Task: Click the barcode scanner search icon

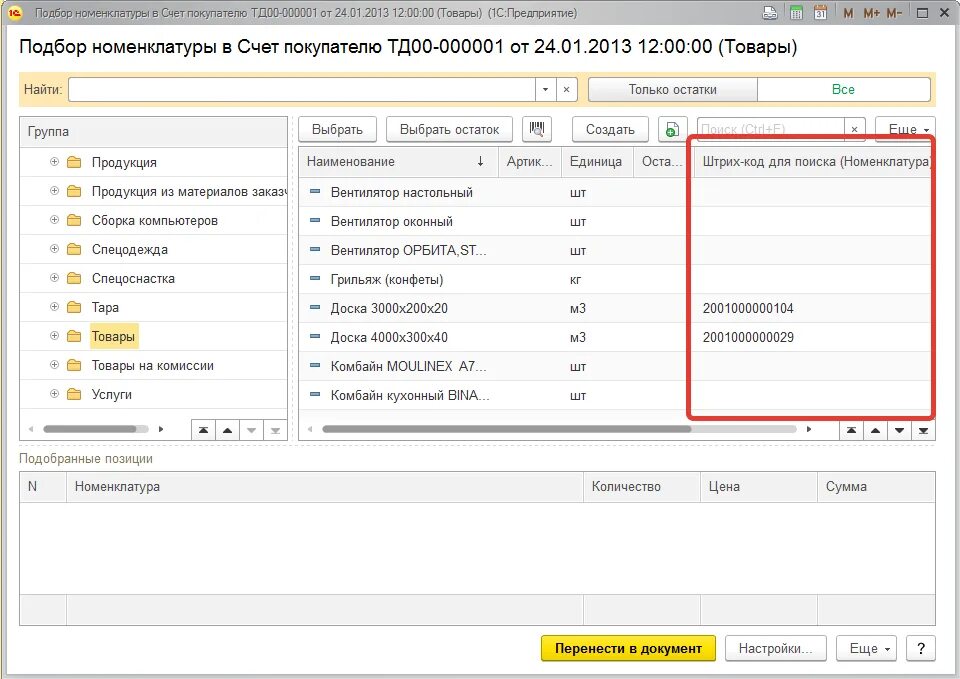Action: coord(537,129)
